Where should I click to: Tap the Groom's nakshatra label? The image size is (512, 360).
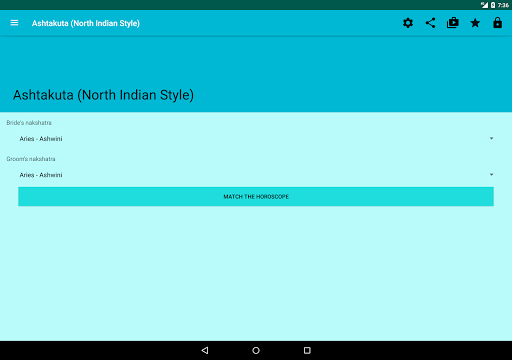[31, 159]
